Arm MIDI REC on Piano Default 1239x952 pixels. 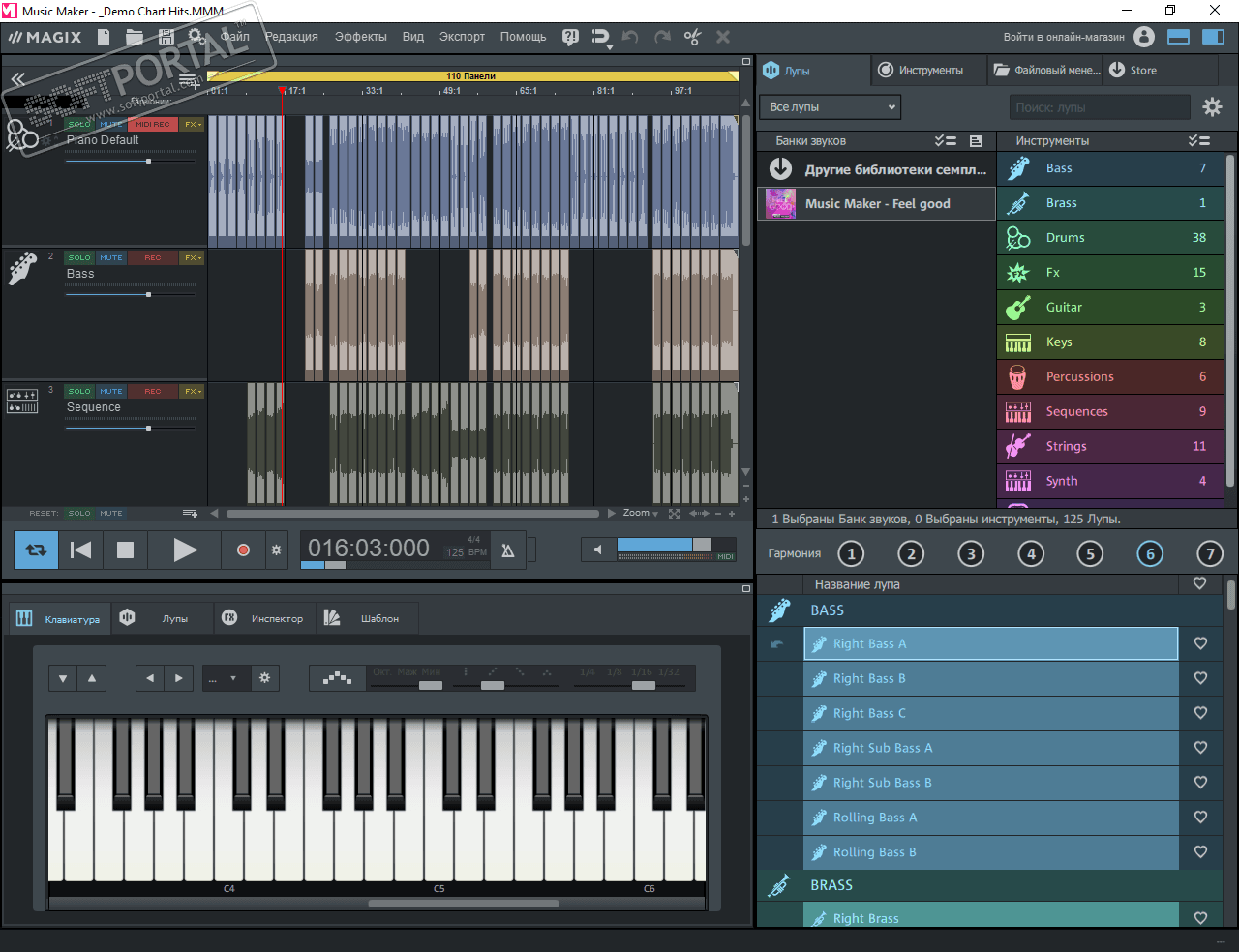coord(153,125)
